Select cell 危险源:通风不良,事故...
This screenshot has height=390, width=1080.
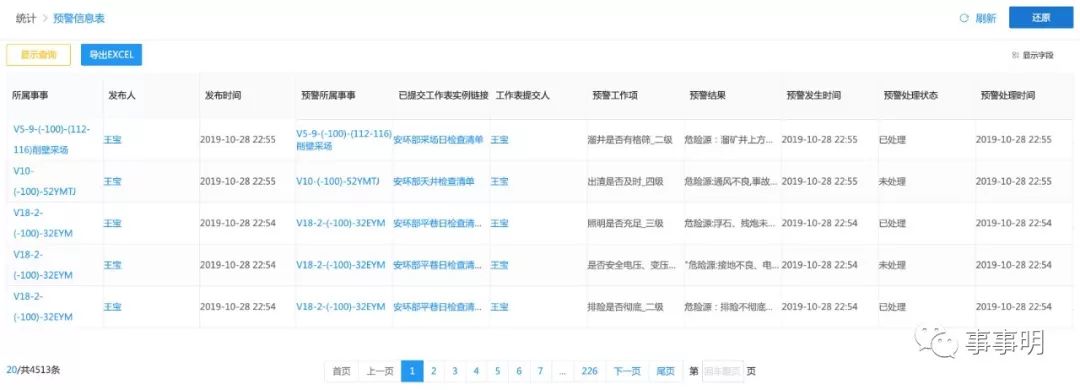[x=731, y=181]
